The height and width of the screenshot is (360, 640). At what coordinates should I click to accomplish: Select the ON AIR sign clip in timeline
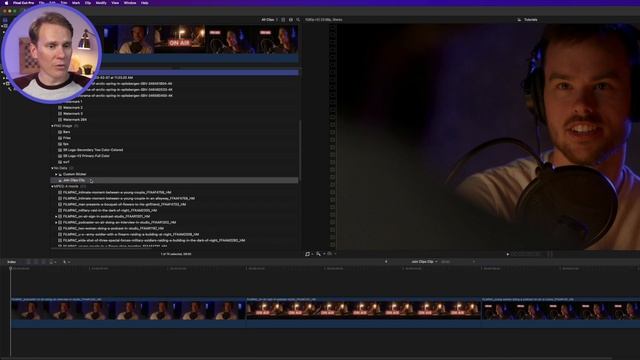point(363,312)
